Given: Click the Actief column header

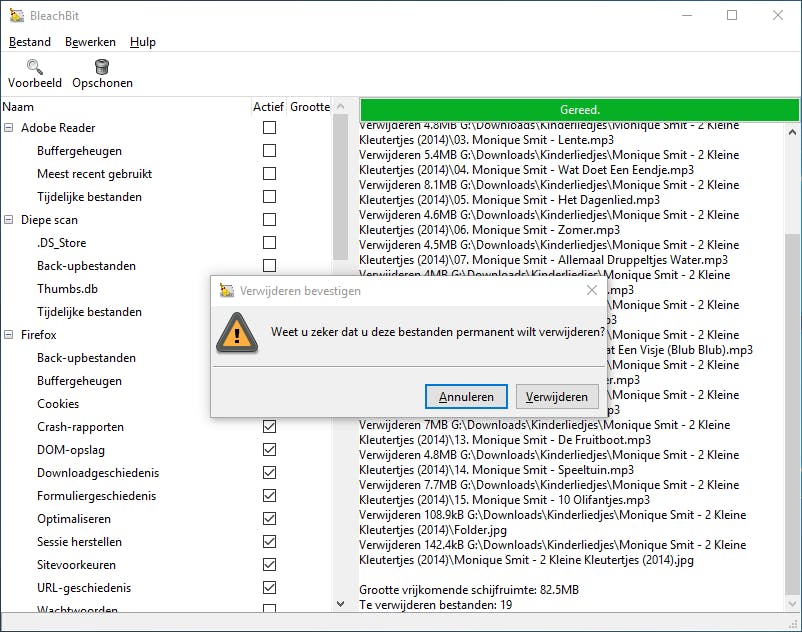Looking at the screenshot, I should click(x=268, y=107).
